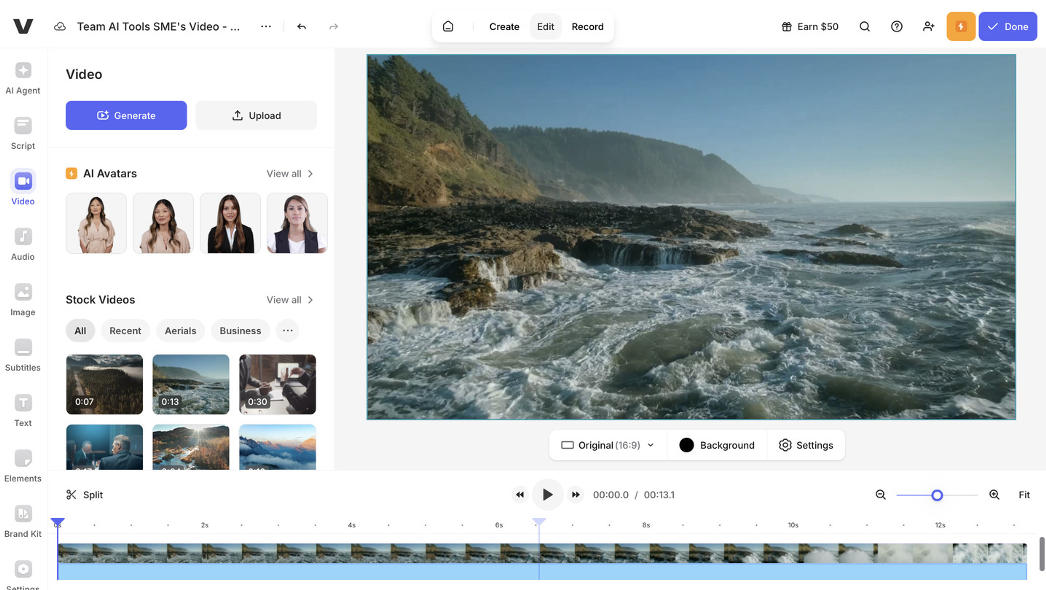The width and height of the screenshot is (1046, 590).
Task: Open the Text sidebar panel
Action: 23,410
